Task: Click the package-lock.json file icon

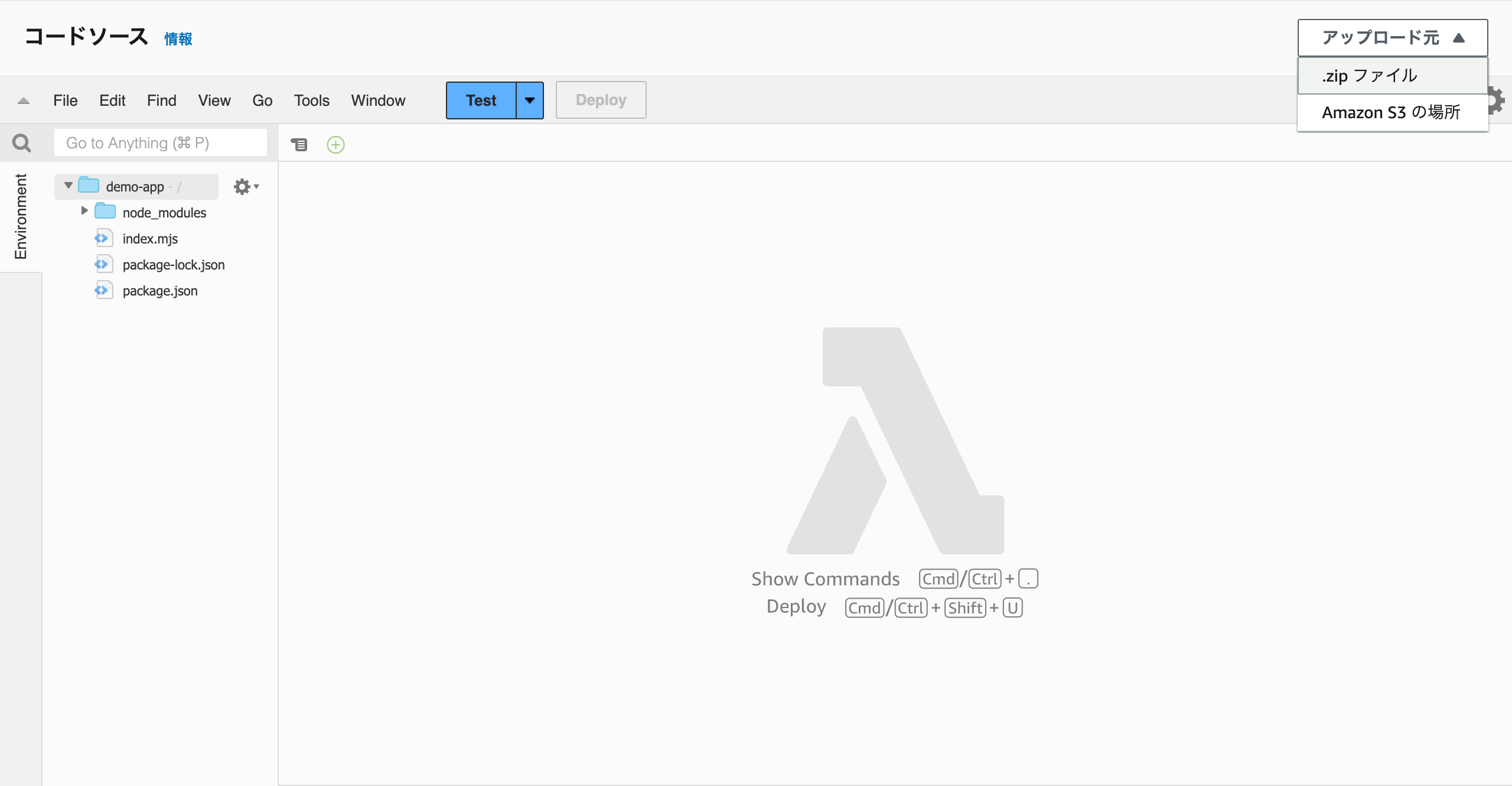Action: tap(103, 265)
